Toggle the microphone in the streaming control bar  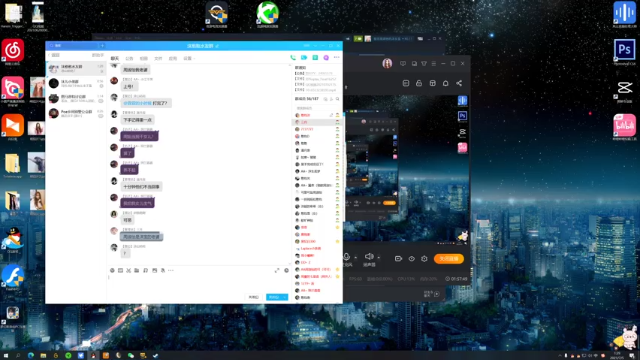point(347,257)
